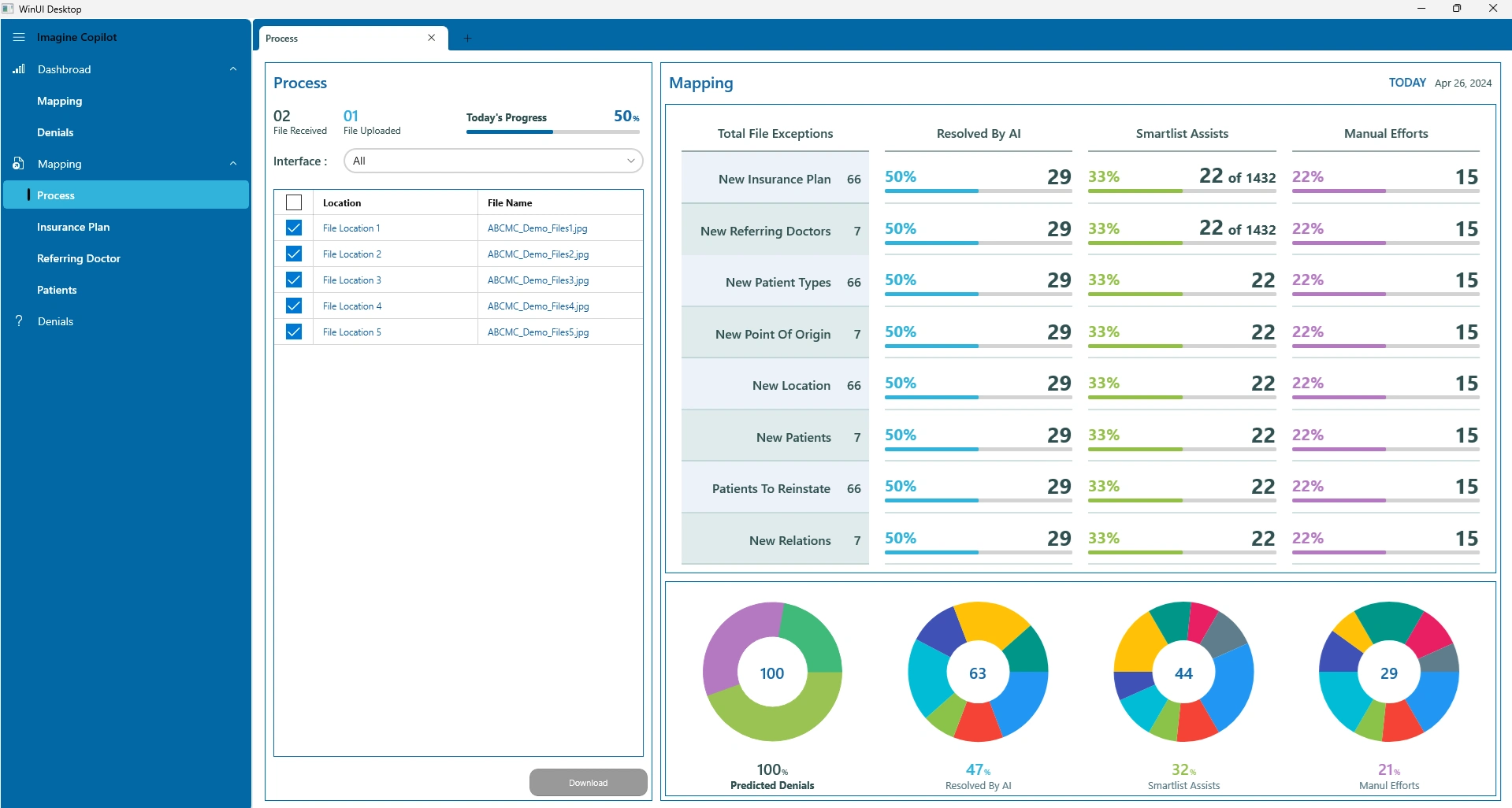Add a new tab with plus icon
Image resolution: width=1512 pixels, height=808 pixels.
(467, 38)
